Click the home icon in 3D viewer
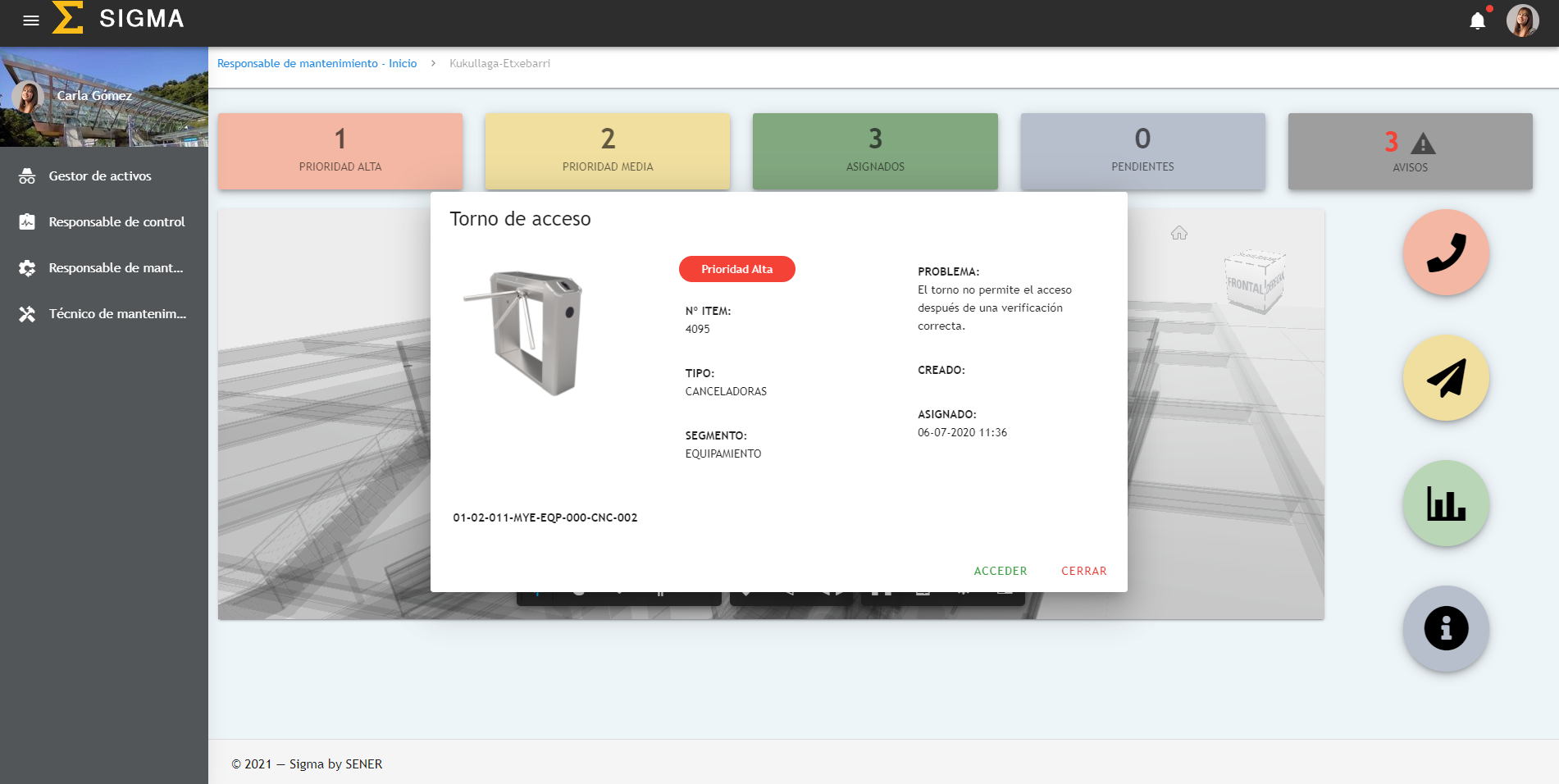 click(1179, 234)
